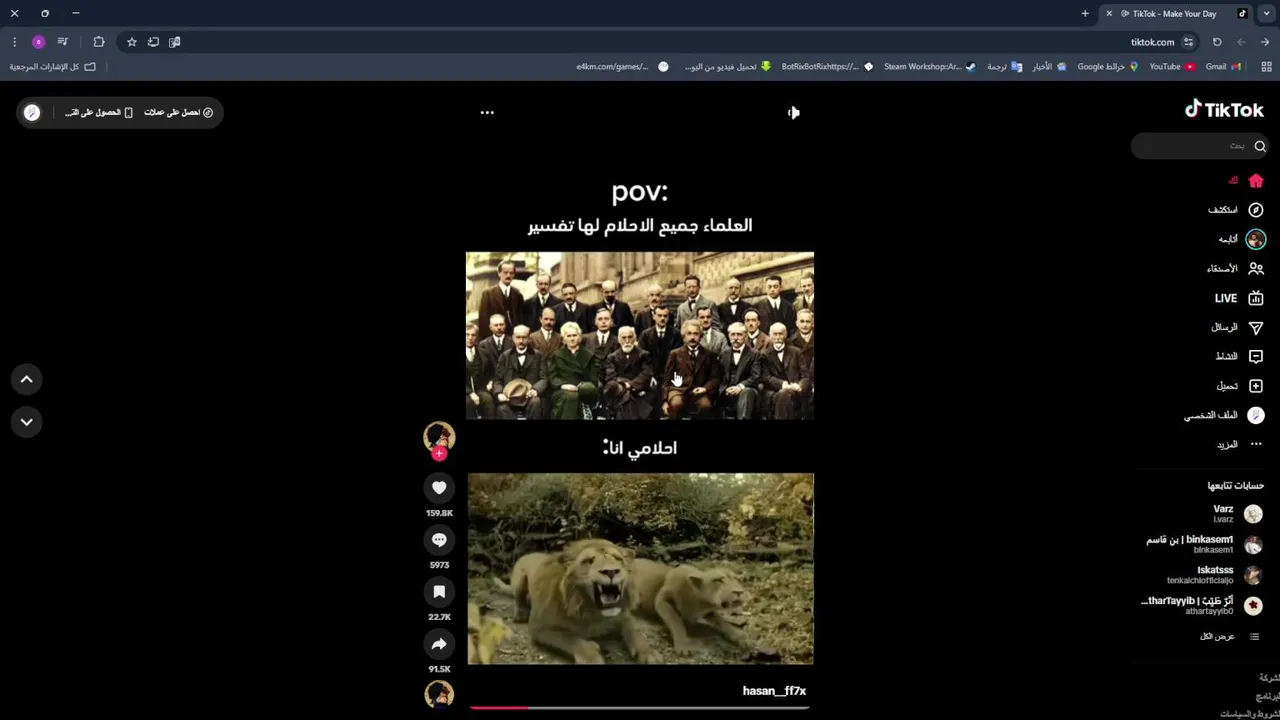Toggle video mute speaker icon
The width and height of the screenshot is (1280, 720).
[793, 113]
